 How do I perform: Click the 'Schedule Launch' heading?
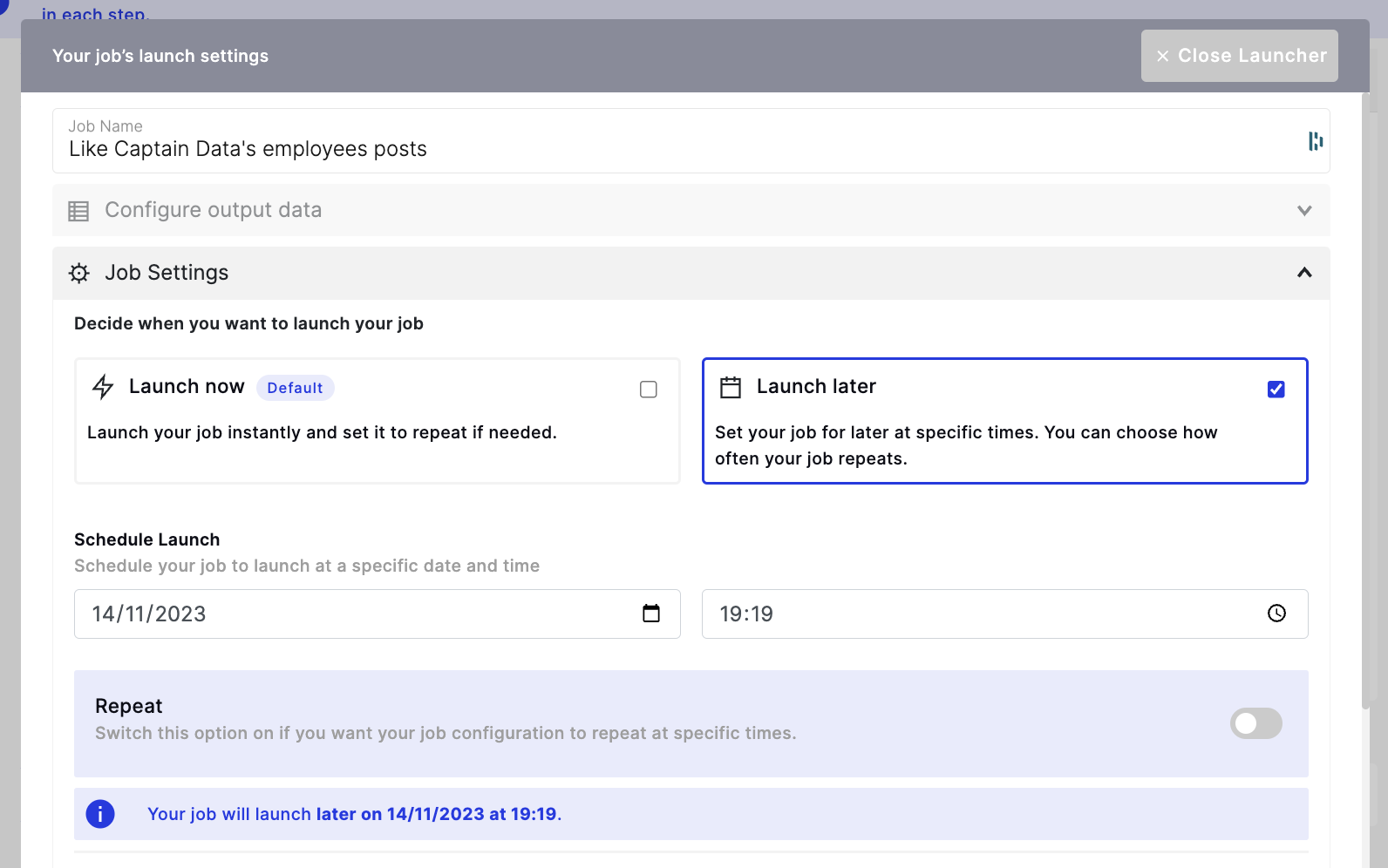tap(147, 539)
